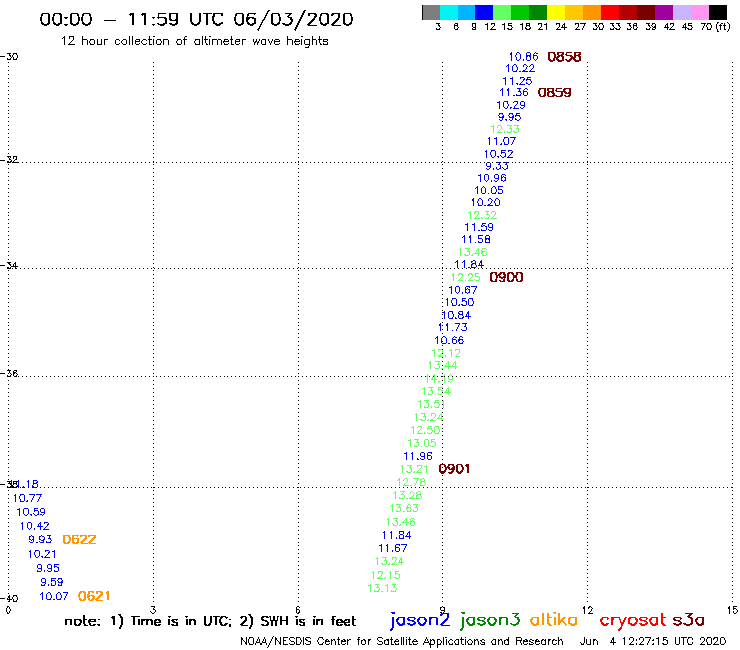Click the green 12.32 wave height value
The width and height of the screenshot is (740, 650).
click(x=482, y=215)
